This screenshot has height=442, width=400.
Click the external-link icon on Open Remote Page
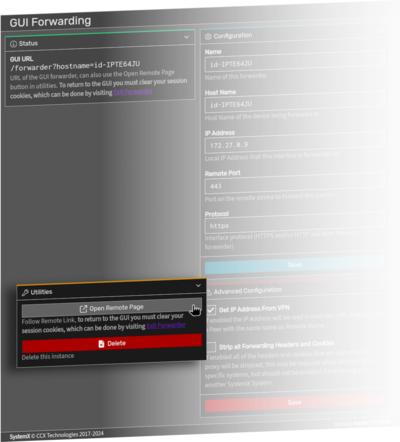83,309
